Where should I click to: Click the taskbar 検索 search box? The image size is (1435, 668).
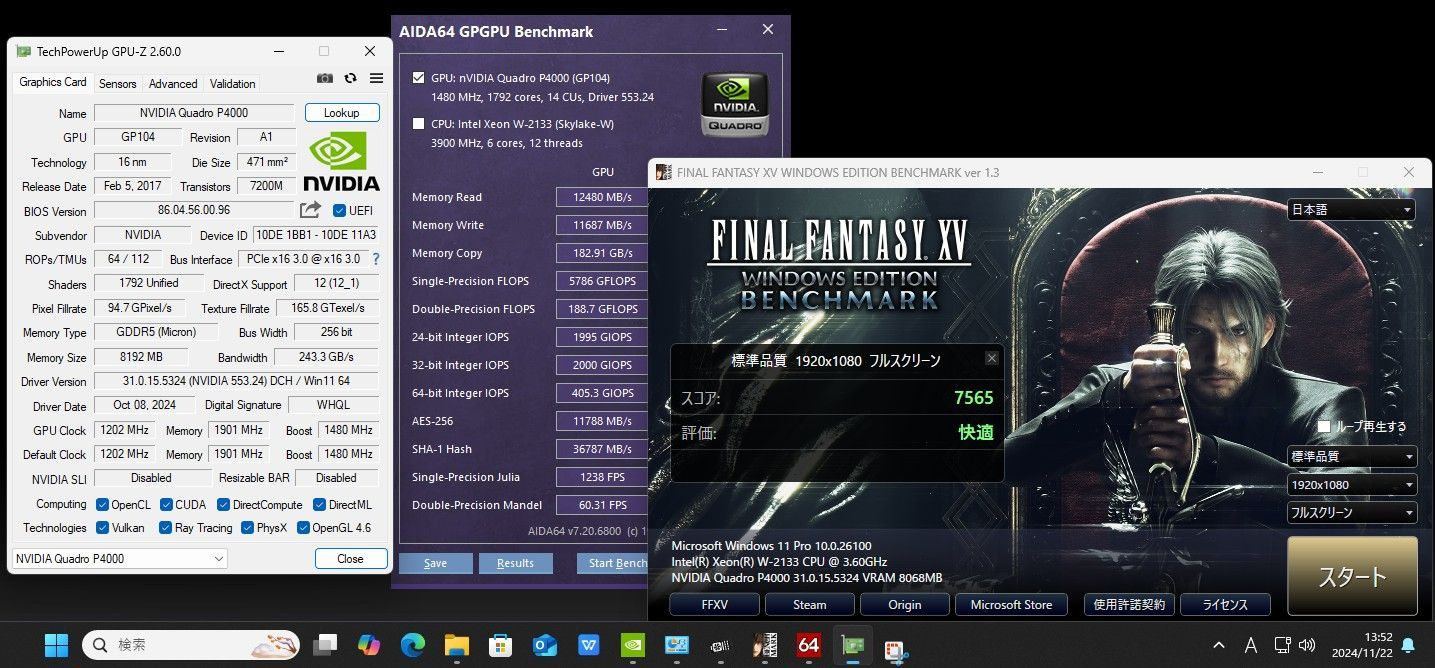(190, 645)
